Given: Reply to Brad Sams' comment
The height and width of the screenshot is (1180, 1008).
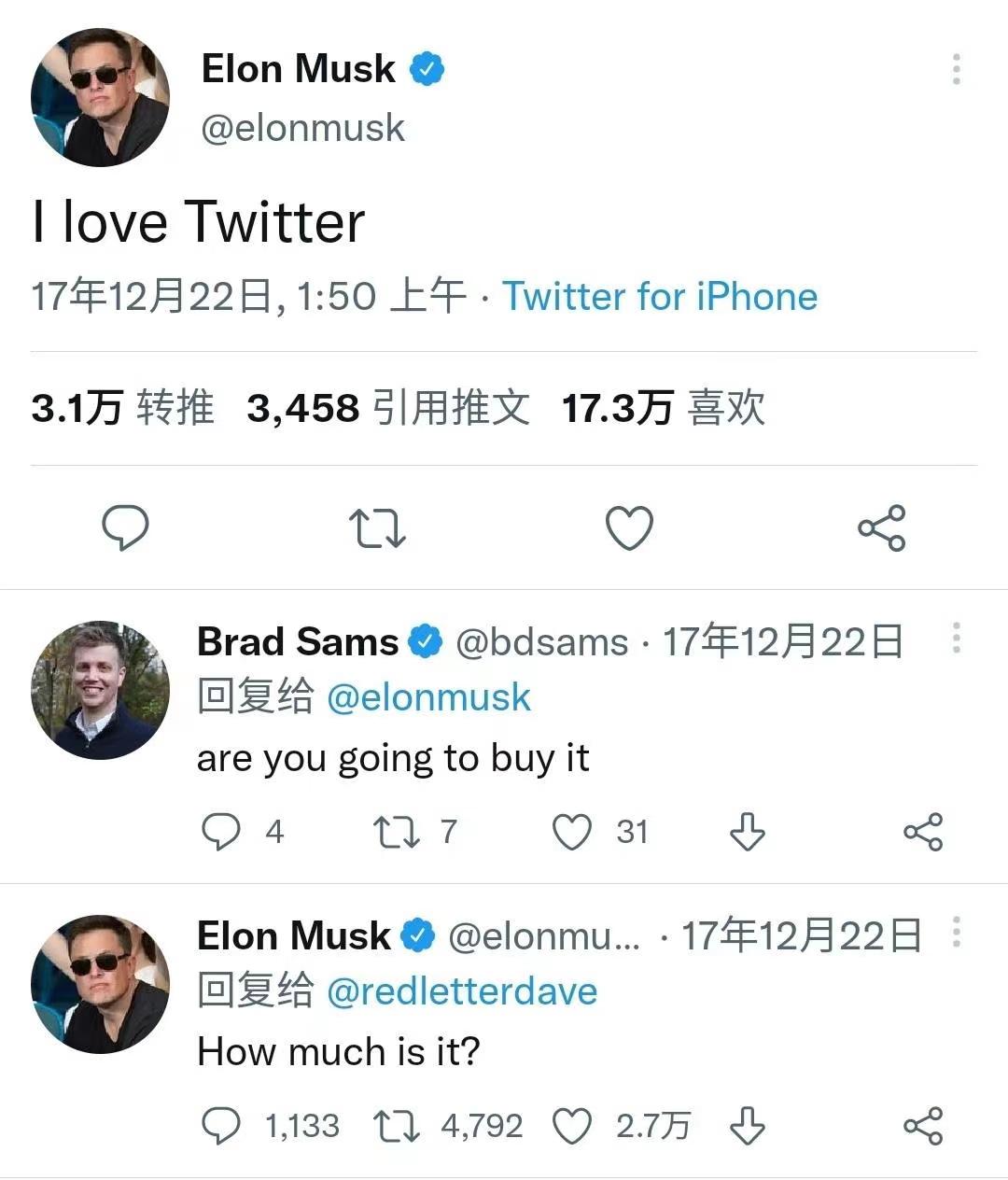Looking at the screenshot, I should 221,832.
